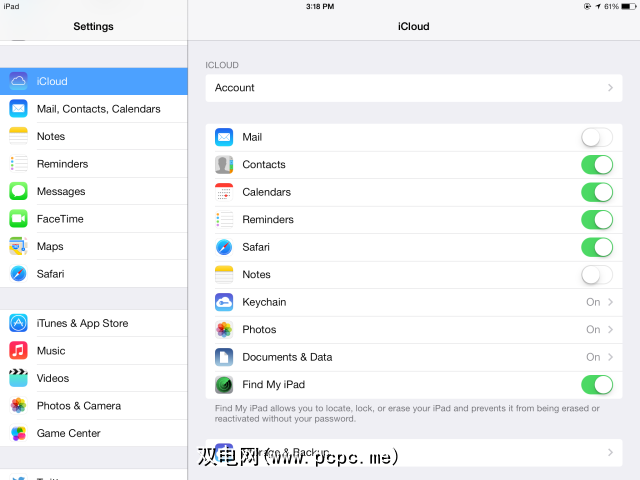The image size is (640, 480).
Task: Tap the Documents & Data On value
Action: (593, 357)
